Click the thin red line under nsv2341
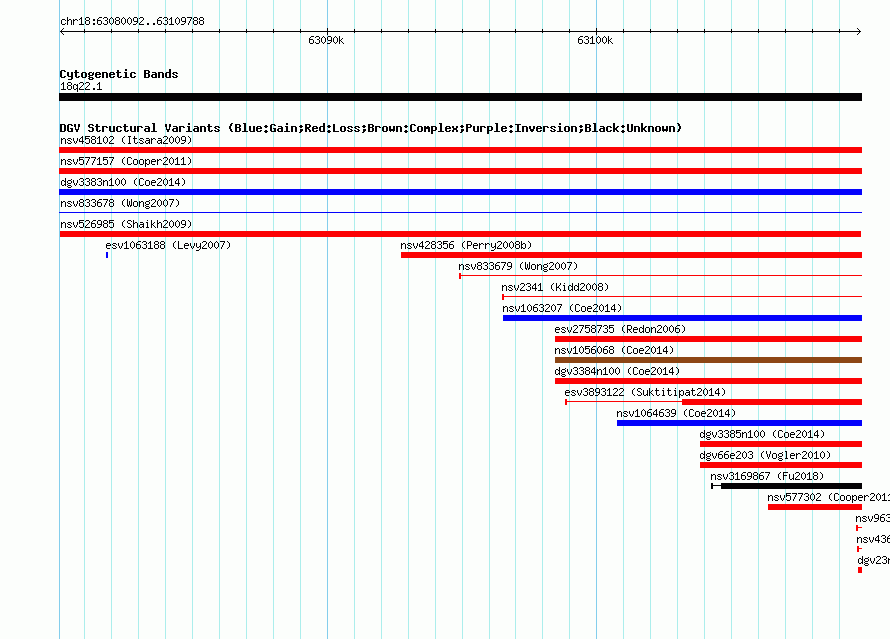890x639 pixels. point(682,297)
